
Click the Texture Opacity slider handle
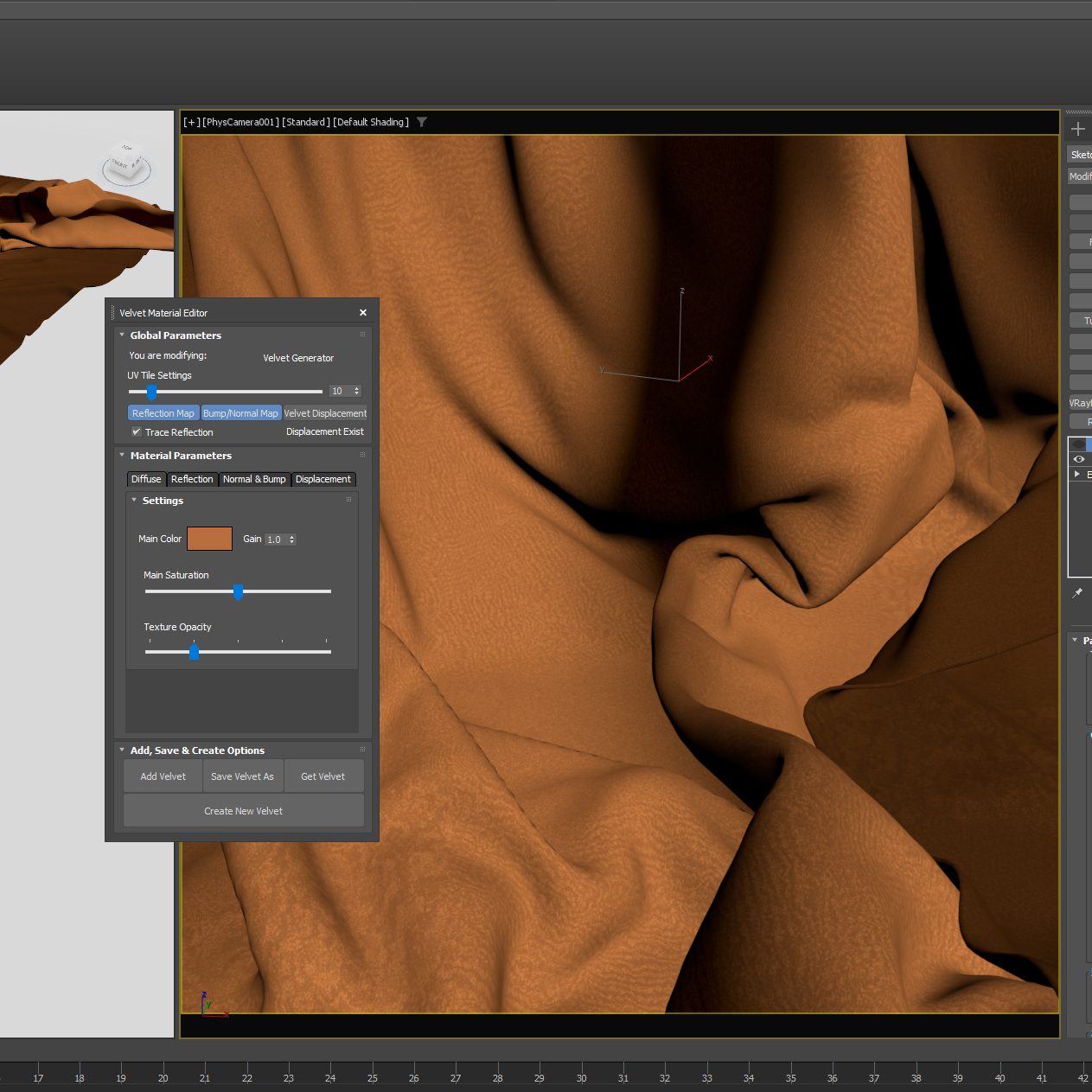195,652
